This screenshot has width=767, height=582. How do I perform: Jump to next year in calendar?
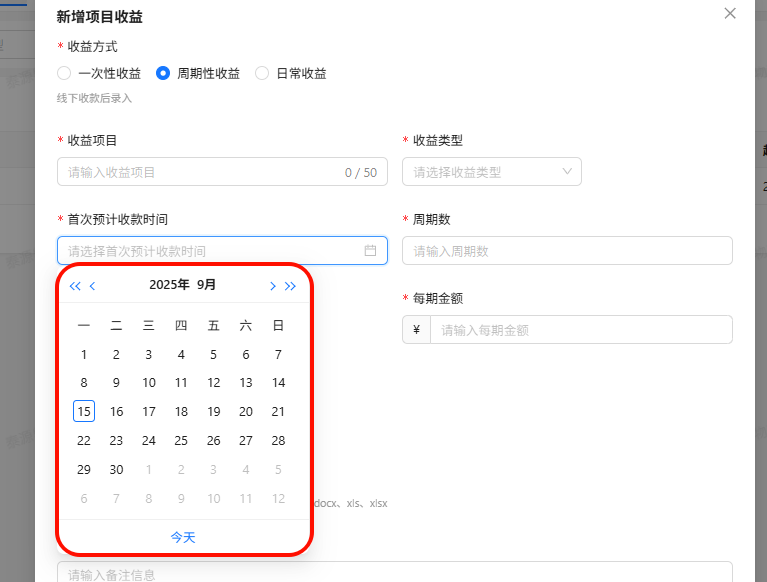291,286
